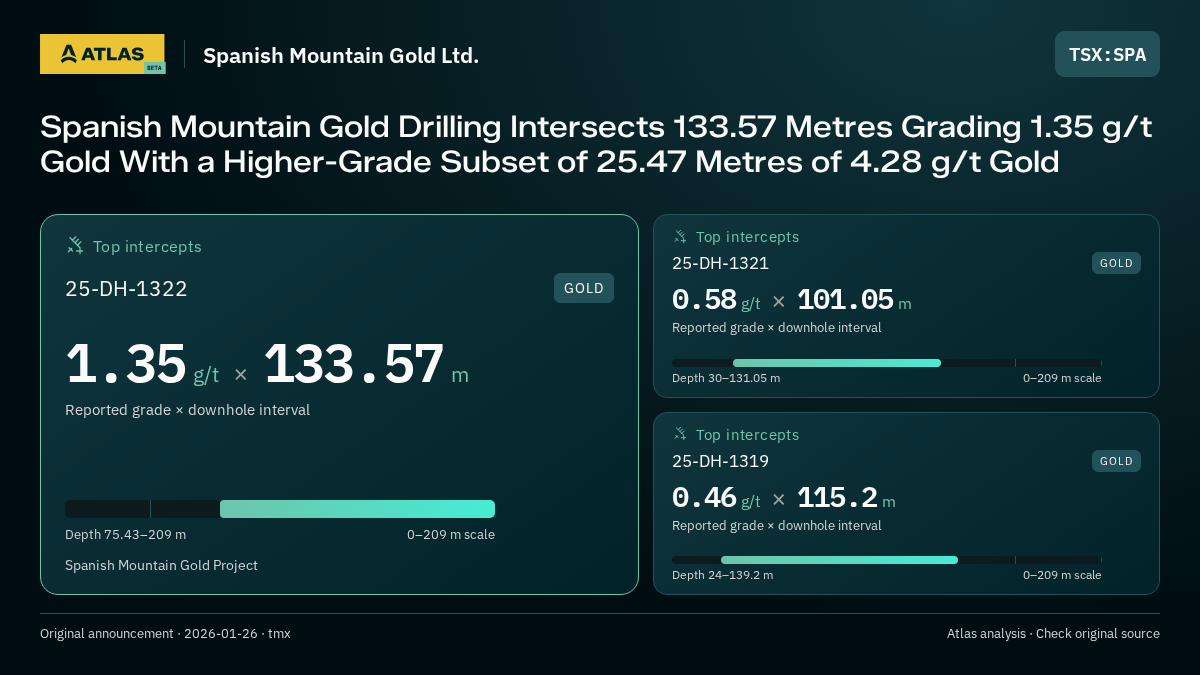Click the hole ID 25-DH-1319
This screenshot has width=1200, height=675.
click(x=720, y=461)
